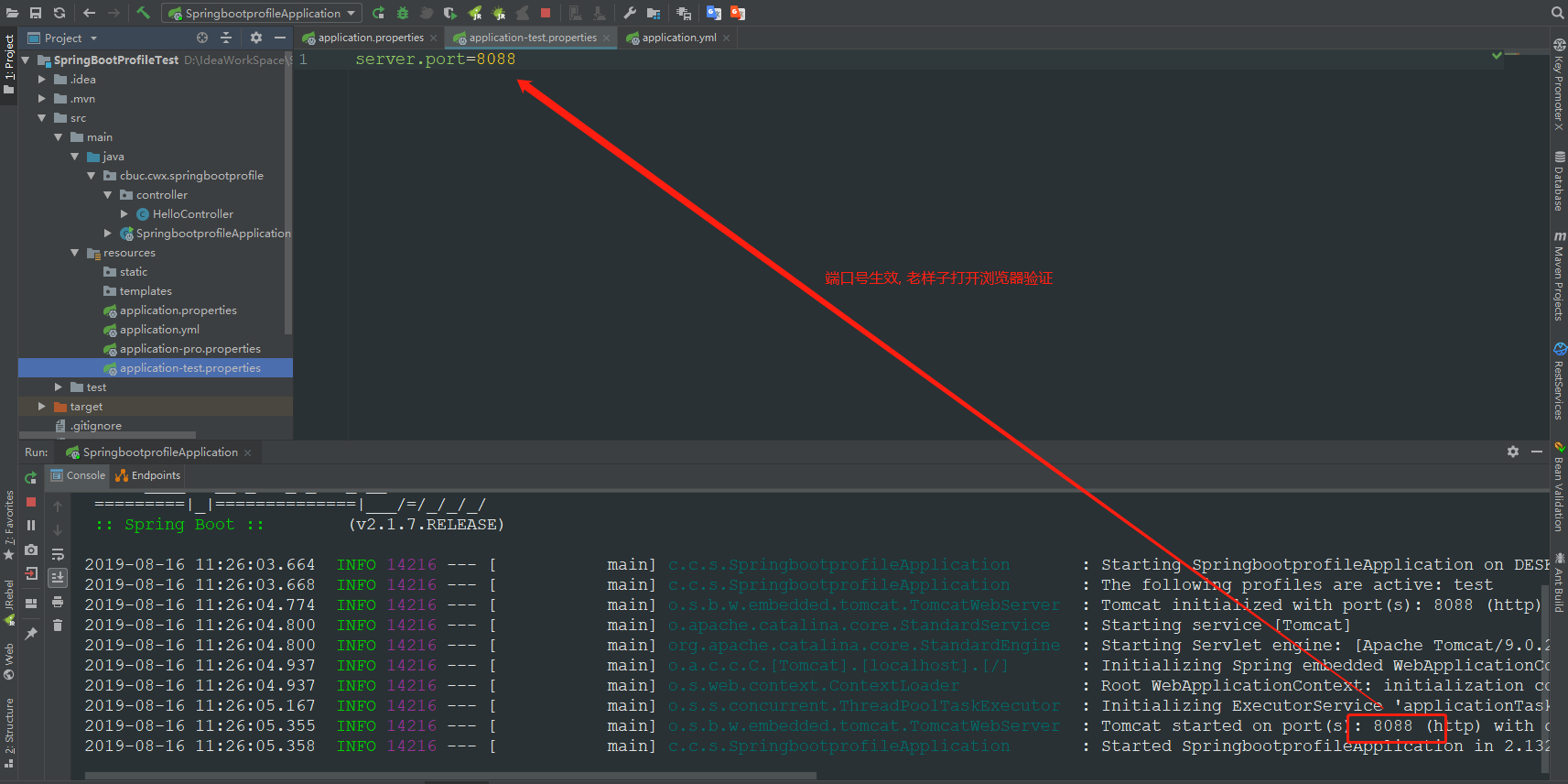This screenshot has height=784, width=1568.
Task: Select the templates folder
Action: pos(146,290)
